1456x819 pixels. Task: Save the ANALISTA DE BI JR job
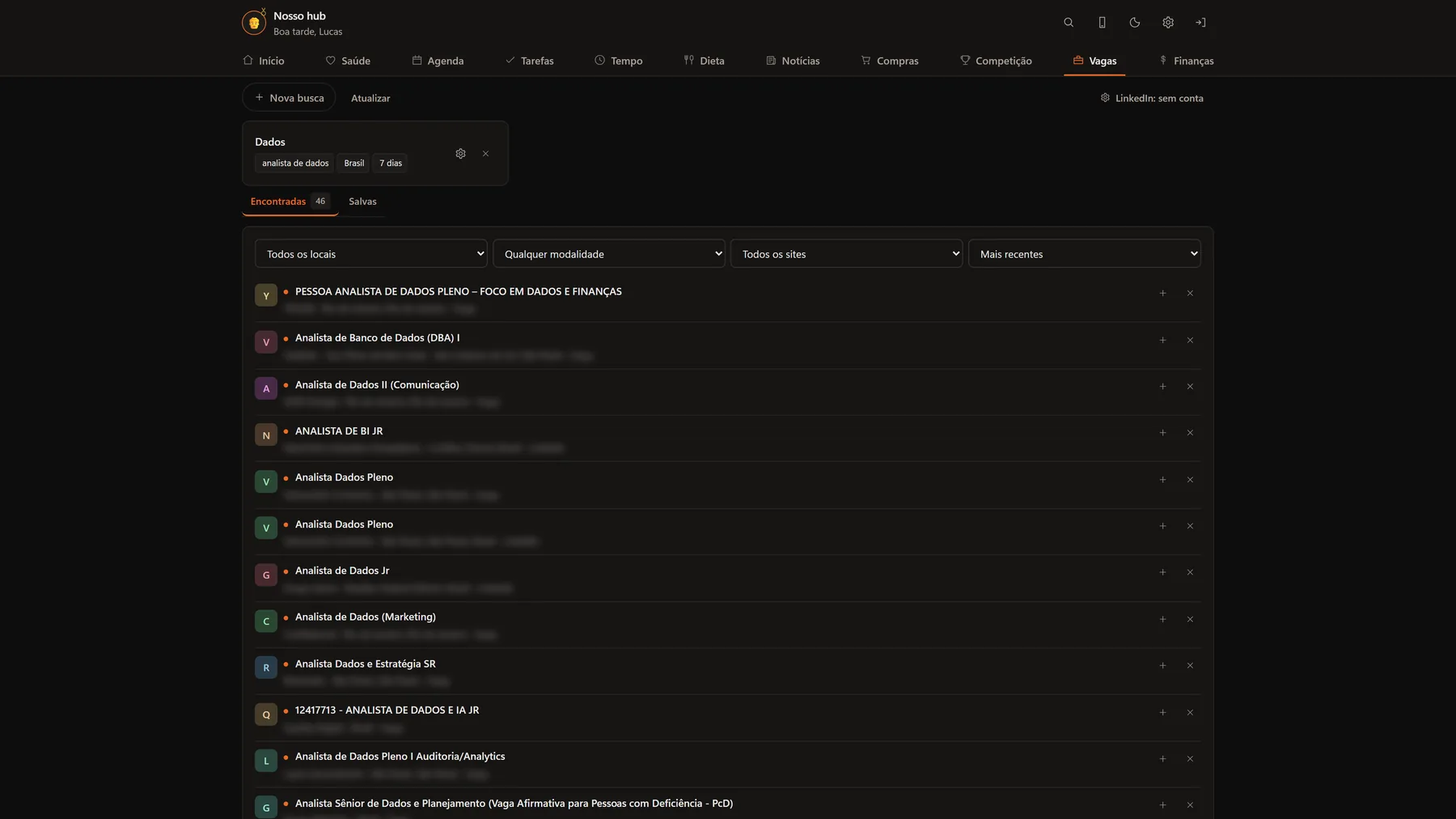1162,433
